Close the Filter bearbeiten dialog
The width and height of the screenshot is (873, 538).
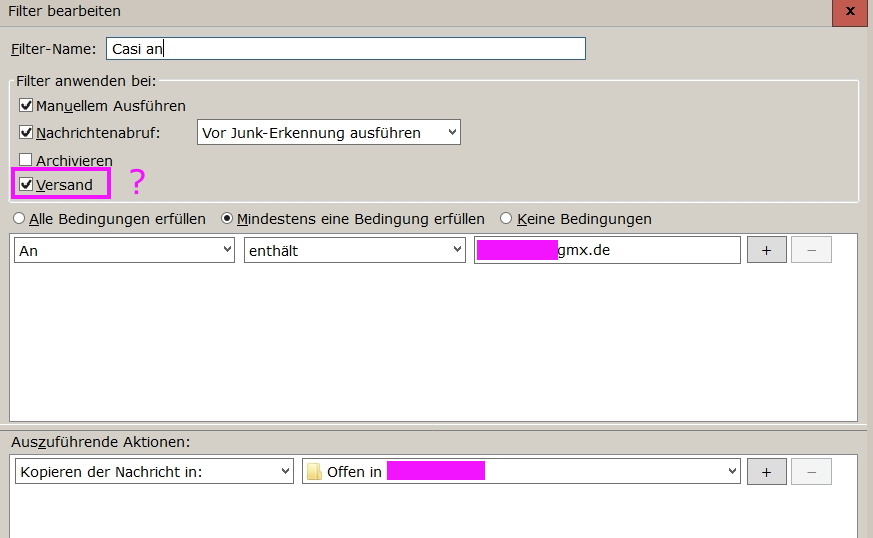tap(850, 12)
